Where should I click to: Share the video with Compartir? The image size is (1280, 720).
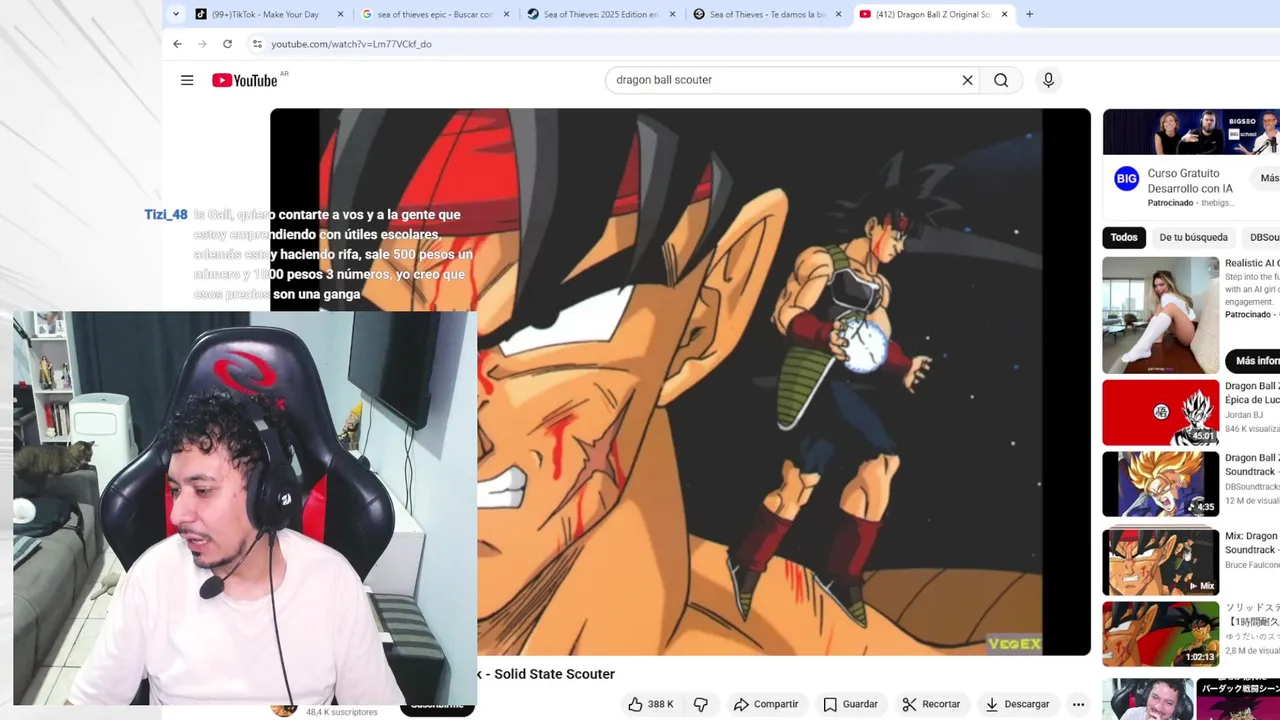click(766, 704)
